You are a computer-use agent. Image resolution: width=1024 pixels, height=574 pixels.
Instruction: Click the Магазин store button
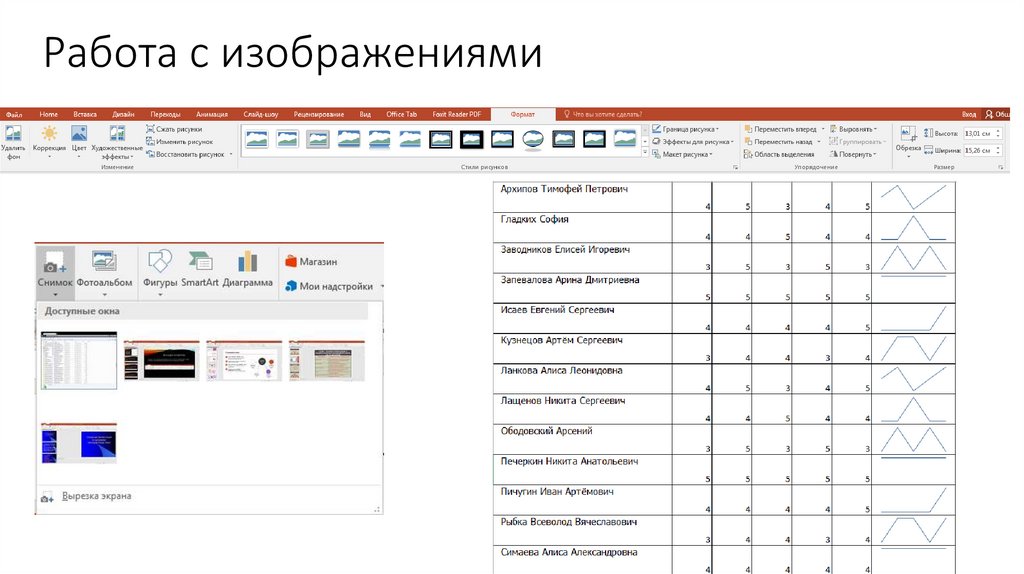pos(311,261)
